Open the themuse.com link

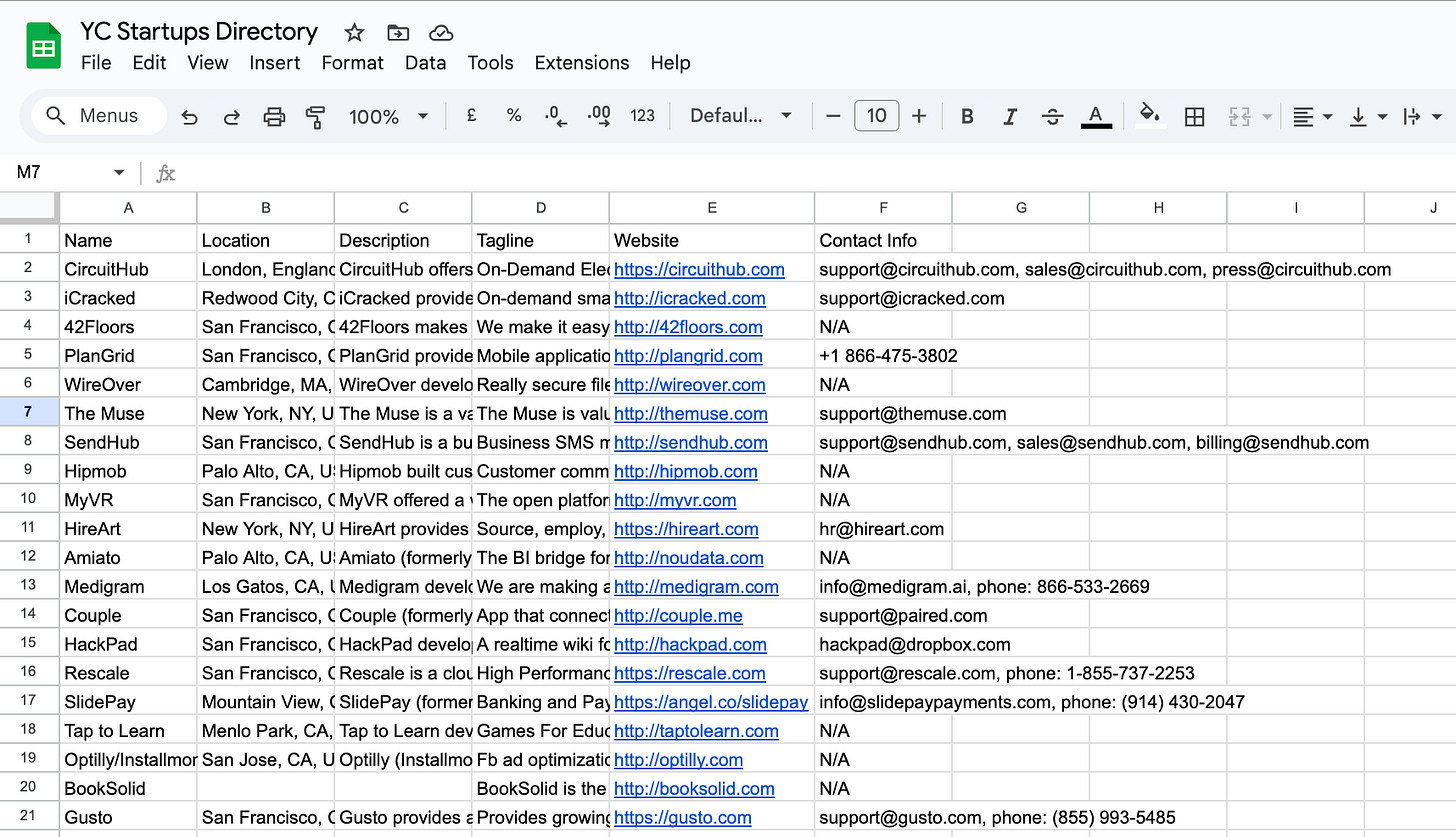(691, 414)
